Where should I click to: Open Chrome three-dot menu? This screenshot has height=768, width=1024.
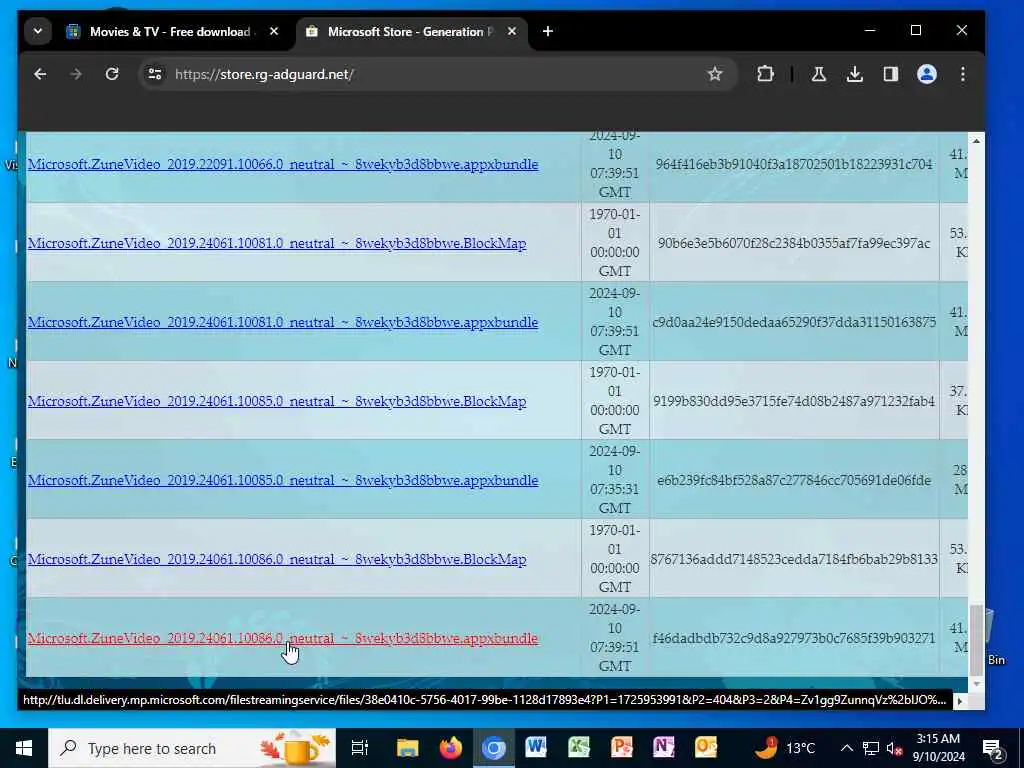point(963,74)
